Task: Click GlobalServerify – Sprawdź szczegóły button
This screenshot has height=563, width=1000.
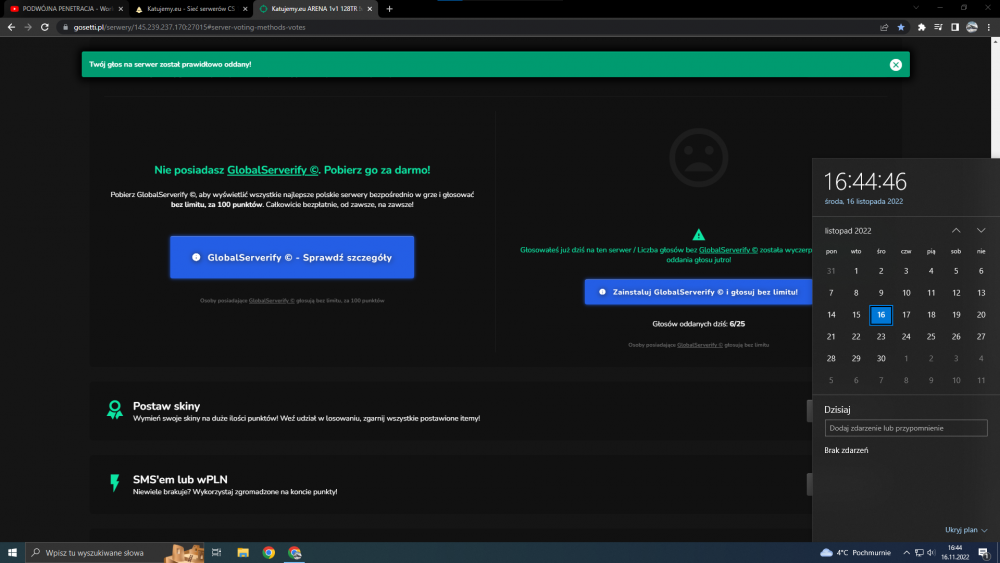Action: click(x=292, y=257)
